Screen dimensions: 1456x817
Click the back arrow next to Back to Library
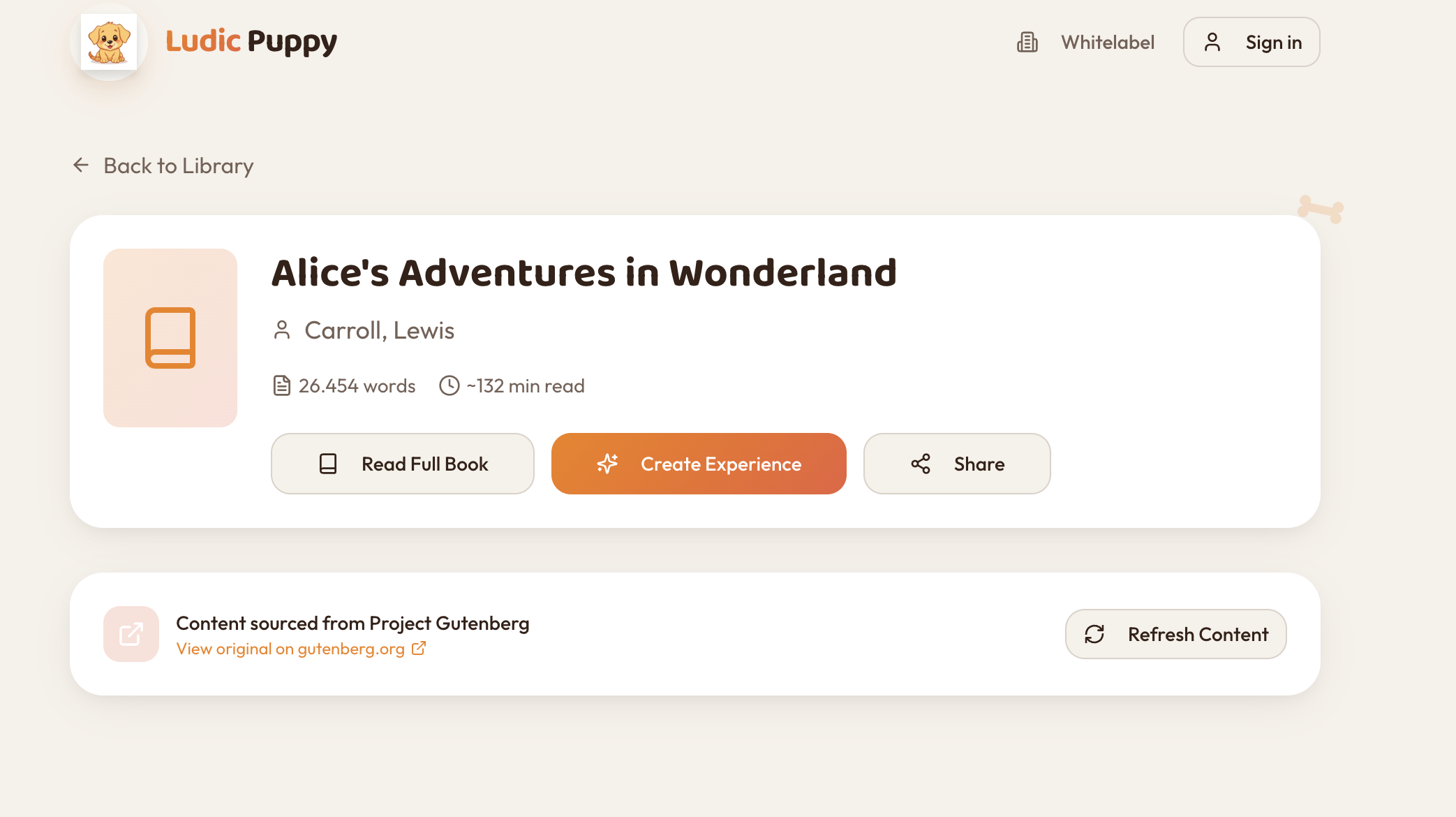[80, 165]
